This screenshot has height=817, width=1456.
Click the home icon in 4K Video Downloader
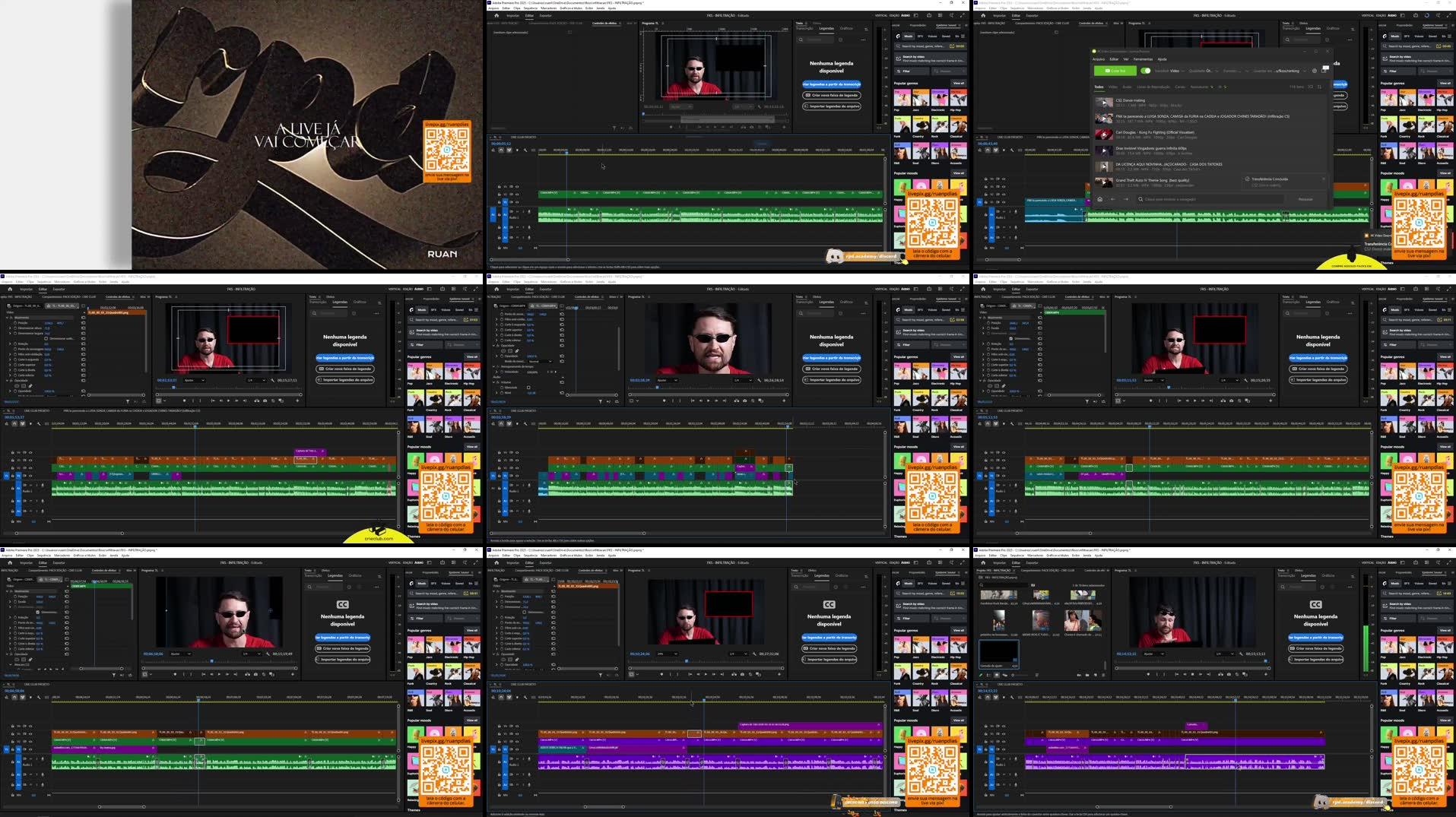click(x=1100, y=199)
